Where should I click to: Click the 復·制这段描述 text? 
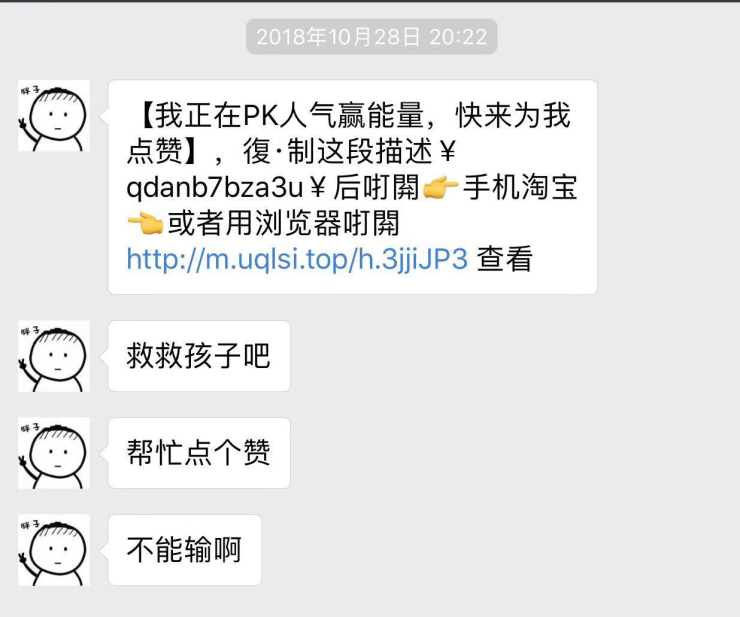coord(337,152)
